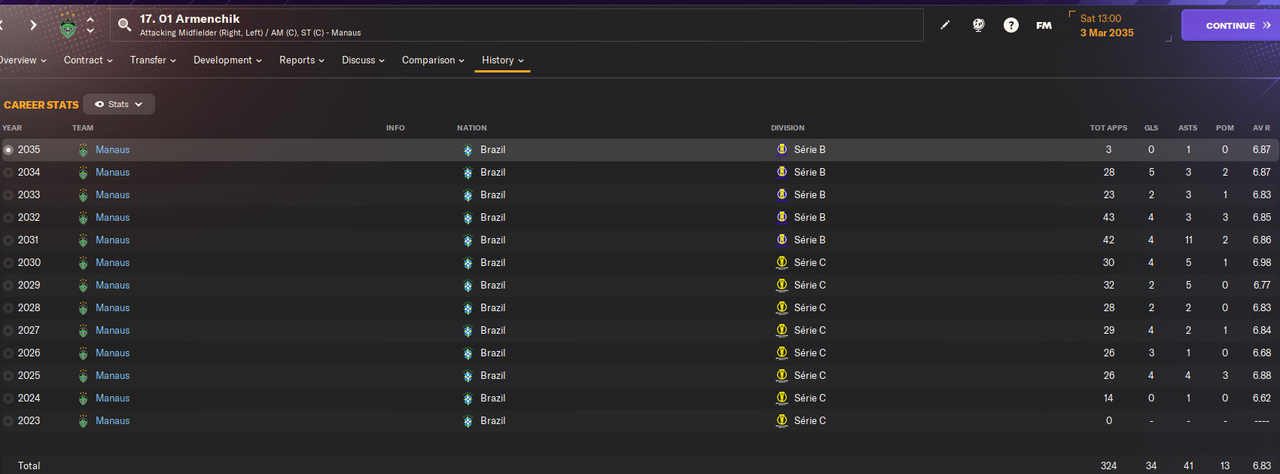Image resolution: width=1280 pixels, height=474 pixels.
Task: Sort by AV R column header
Action: 1261,128
